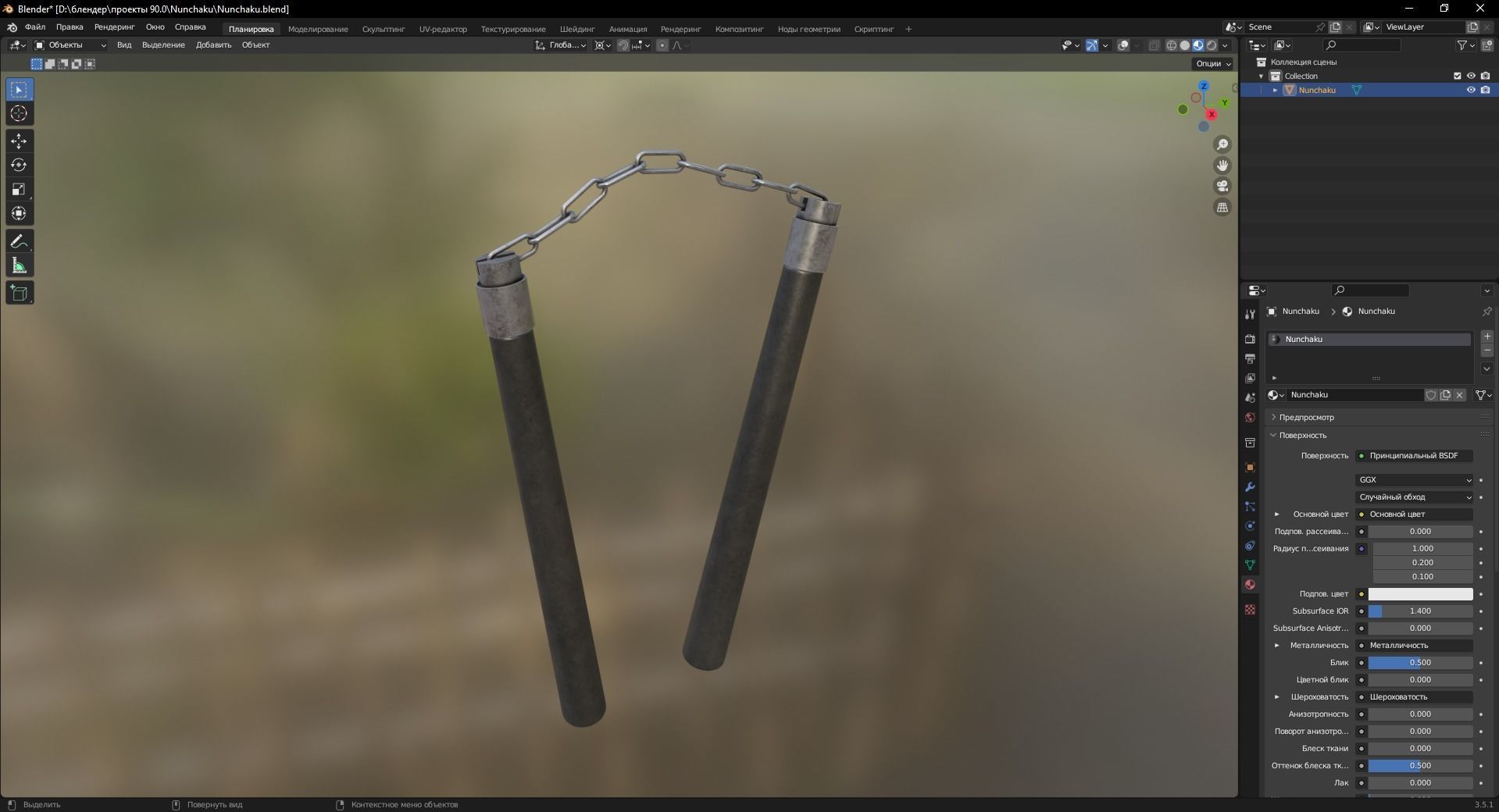The height and width of the screenshot is (812, 1499).
Task: Activate the Transform tool
Action: pyautogui.click(x=19, y=214)
